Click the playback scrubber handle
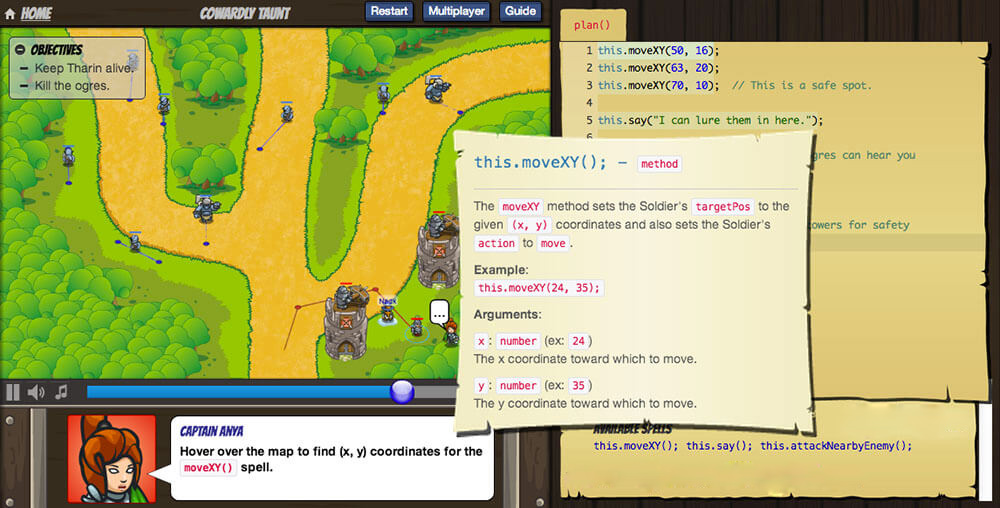Viewport: 1000px width, 508px height. coord(402,392)
